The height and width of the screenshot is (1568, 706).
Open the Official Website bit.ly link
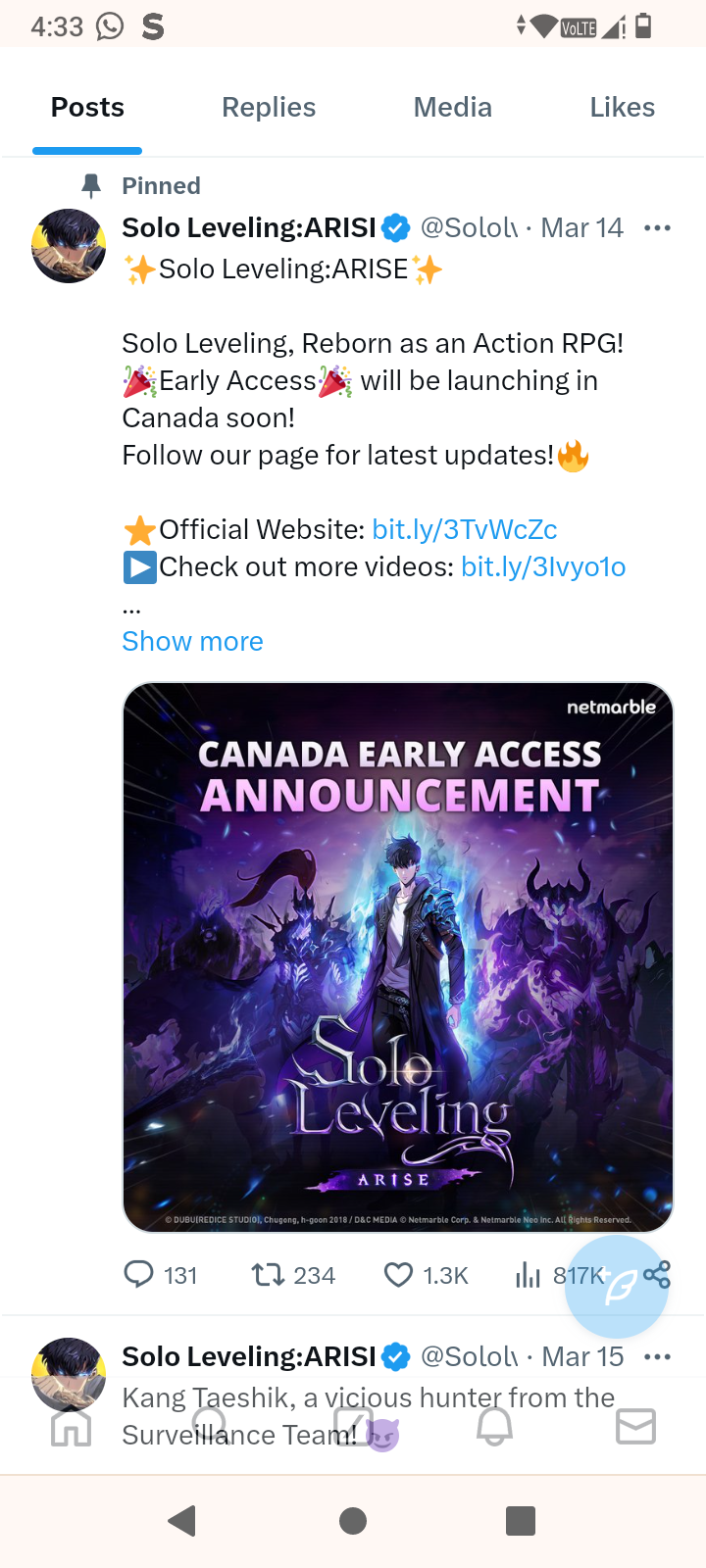(x=465, y=529)
